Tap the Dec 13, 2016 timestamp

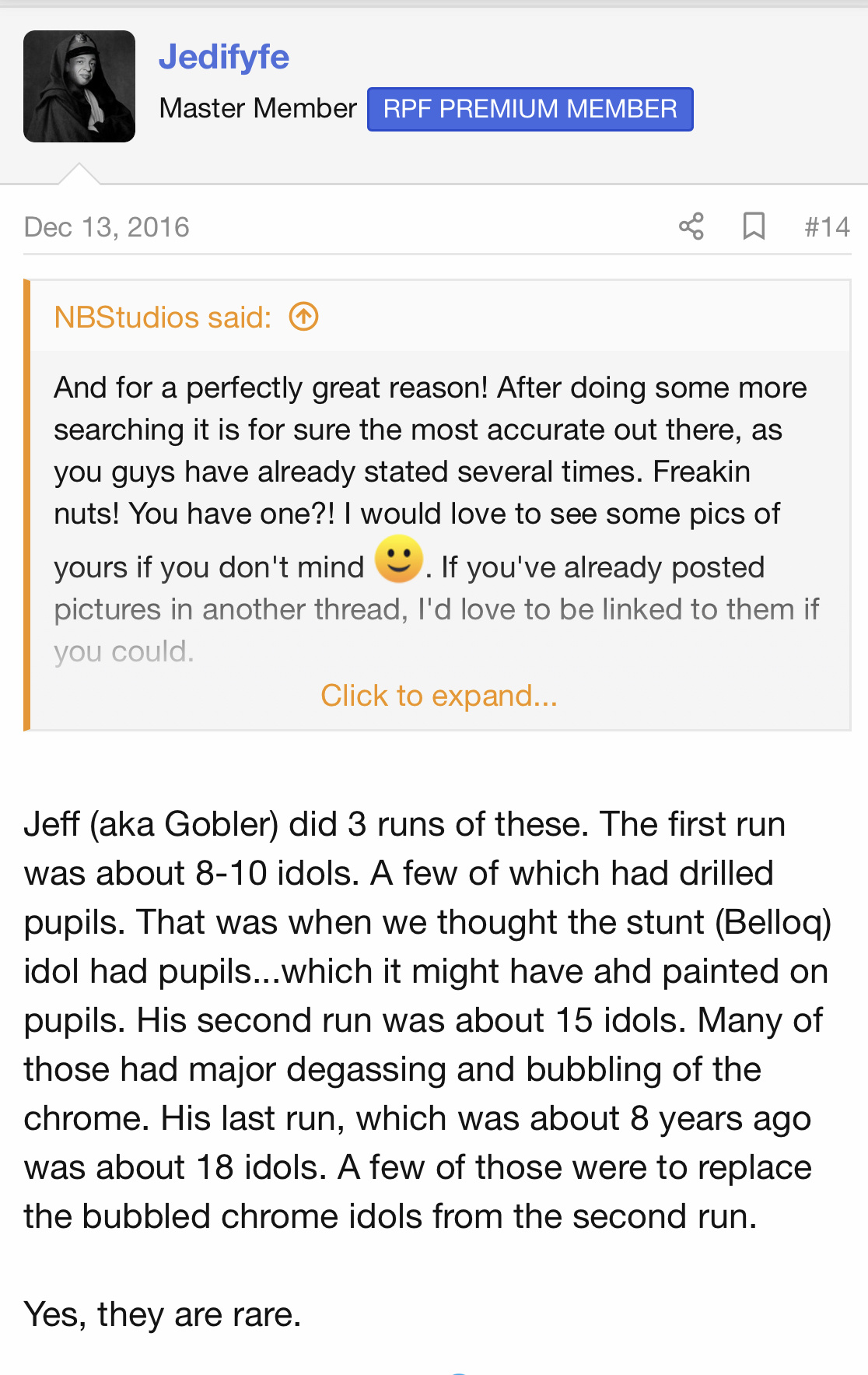[107, 226]
